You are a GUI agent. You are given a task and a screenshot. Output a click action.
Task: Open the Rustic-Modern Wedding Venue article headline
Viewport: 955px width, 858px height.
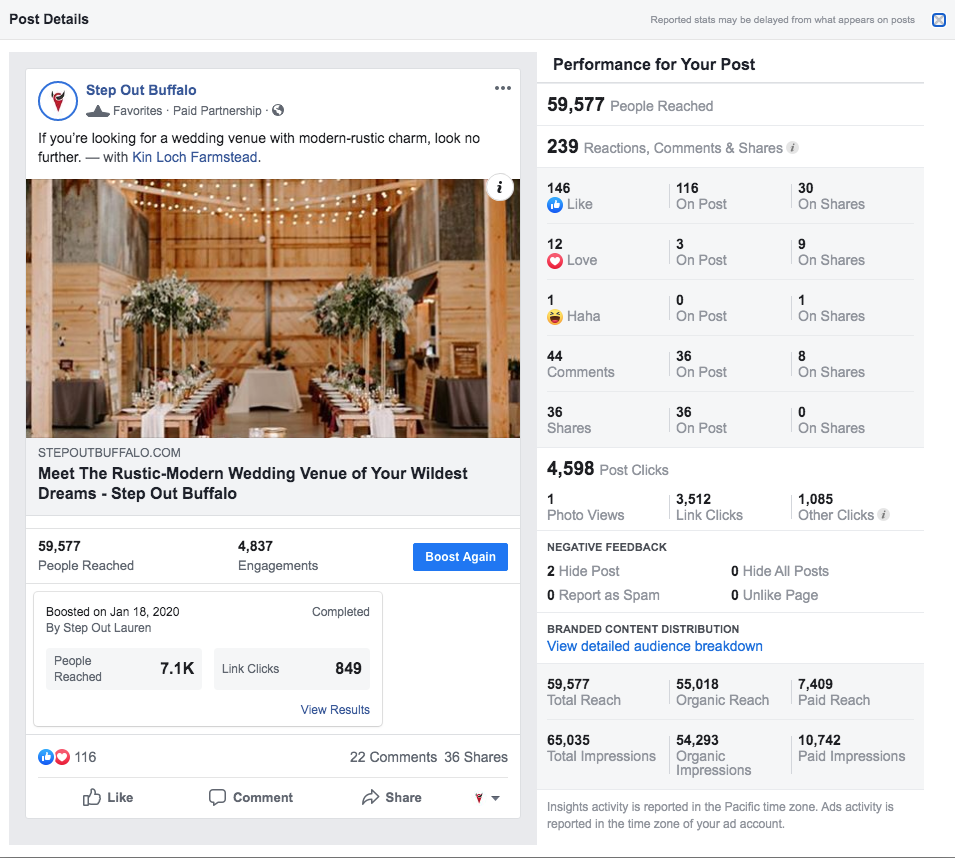tap(253, 483)
